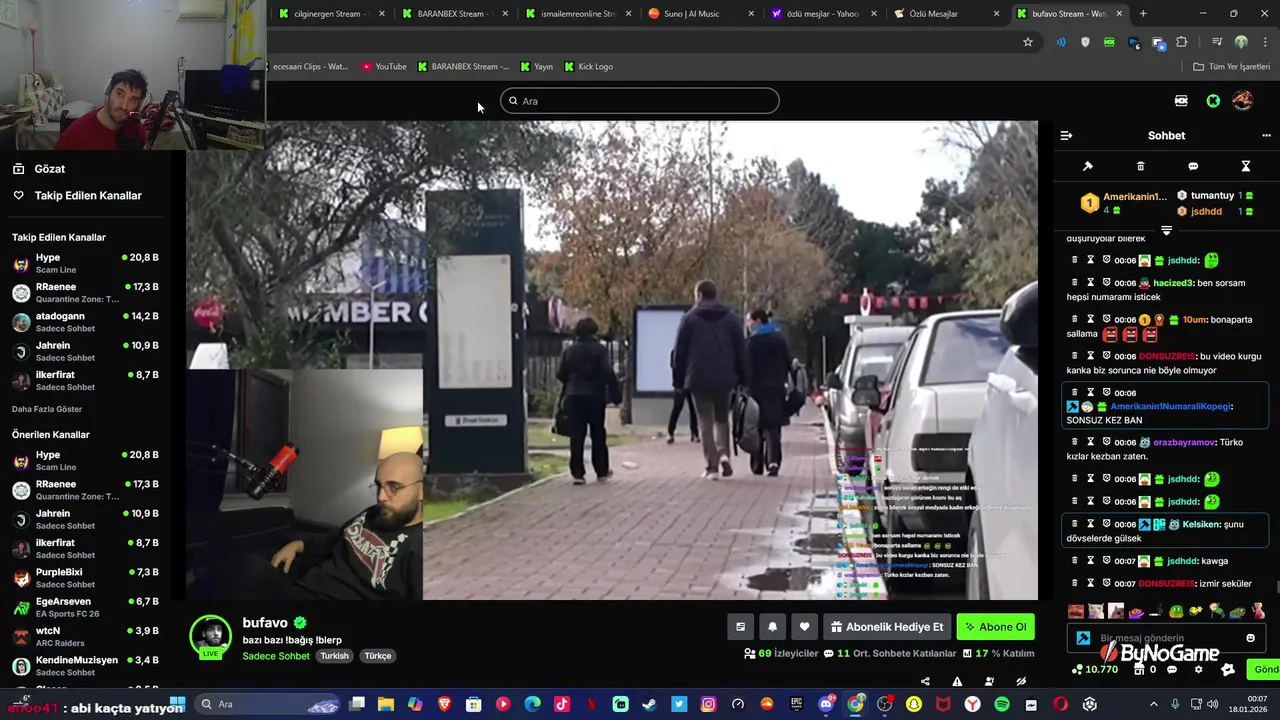Click the hourglass timeout icon in chat toolbar
The width and height of the screenshot is (1280, 720).
pos(1246,166)
